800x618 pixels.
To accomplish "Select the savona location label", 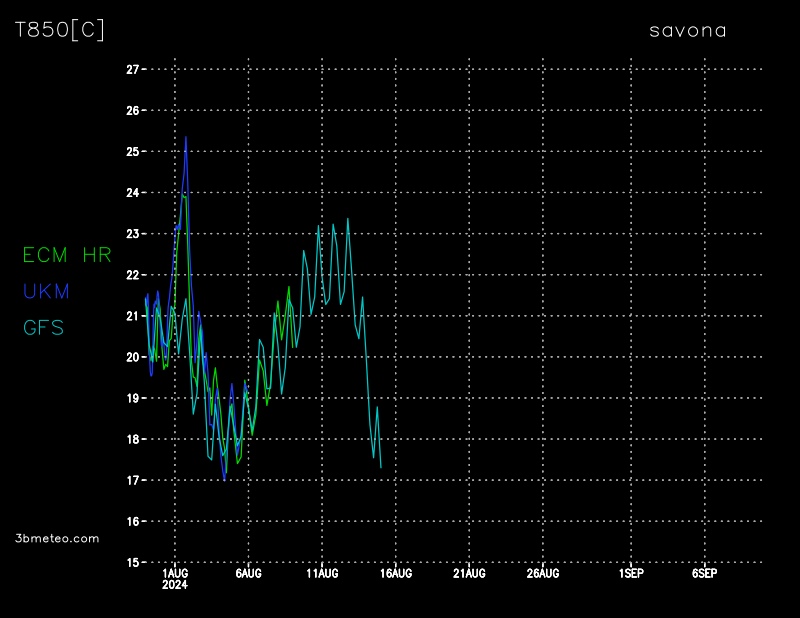I will coord(688,30).
